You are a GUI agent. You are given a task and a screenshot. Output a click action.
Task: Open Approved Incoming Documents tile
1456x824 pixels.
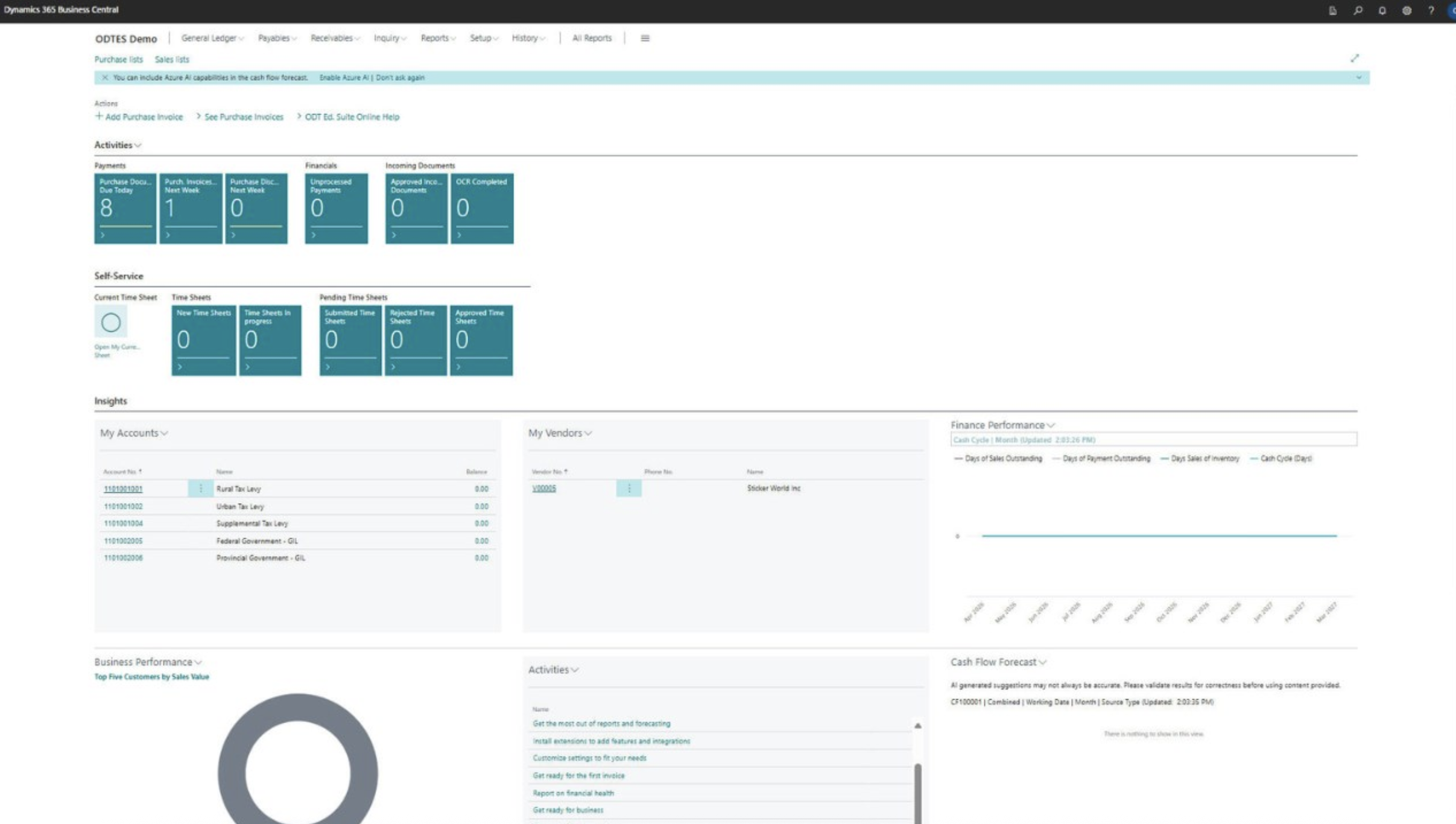(417, 209)
